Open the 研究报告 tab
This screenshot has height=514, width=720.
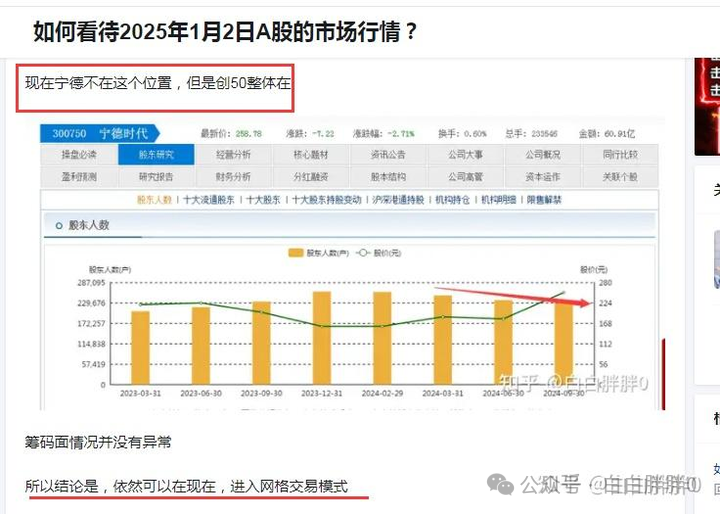tap(156, 177)
